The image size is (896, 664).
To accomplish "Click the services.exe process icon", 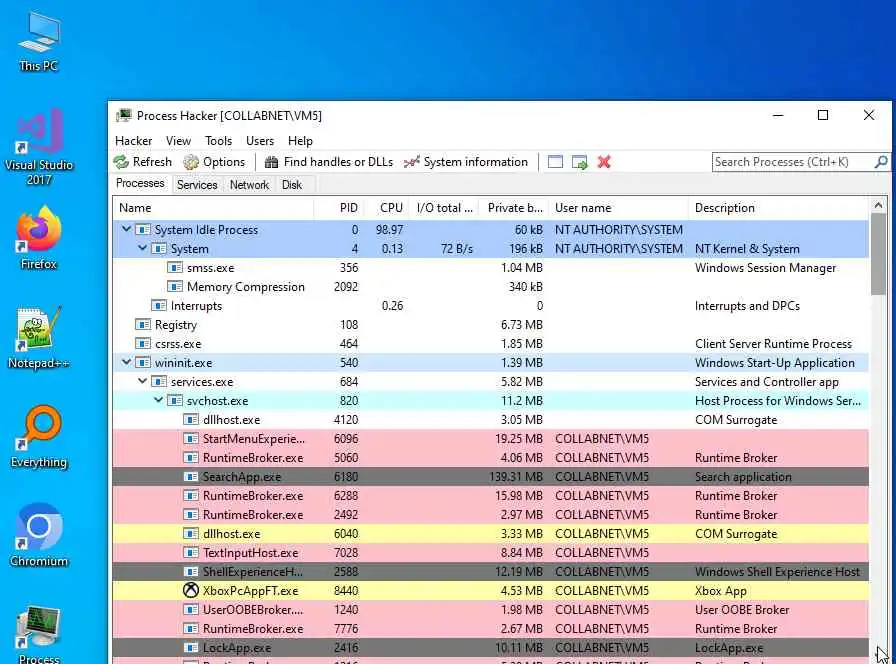I will [x=159, y=382].
